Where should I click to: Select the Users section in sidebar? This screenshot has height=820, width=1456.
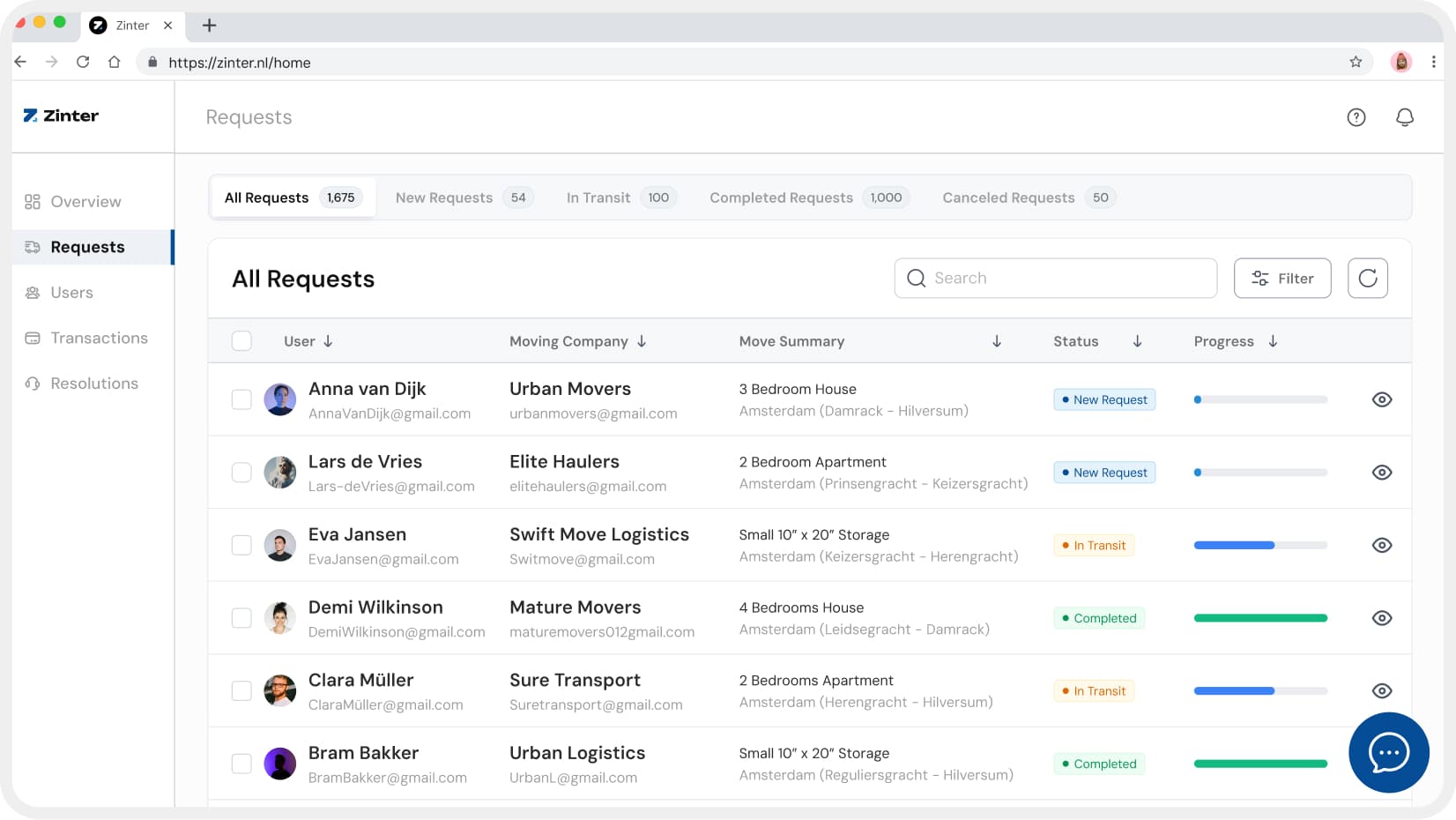tap(71, 292)
